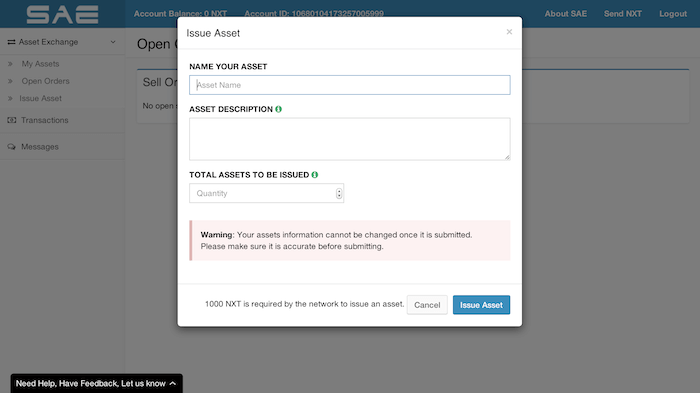Expand the Need Help feedback bar
Screen dimensions: 700x393
coord(96,384)
